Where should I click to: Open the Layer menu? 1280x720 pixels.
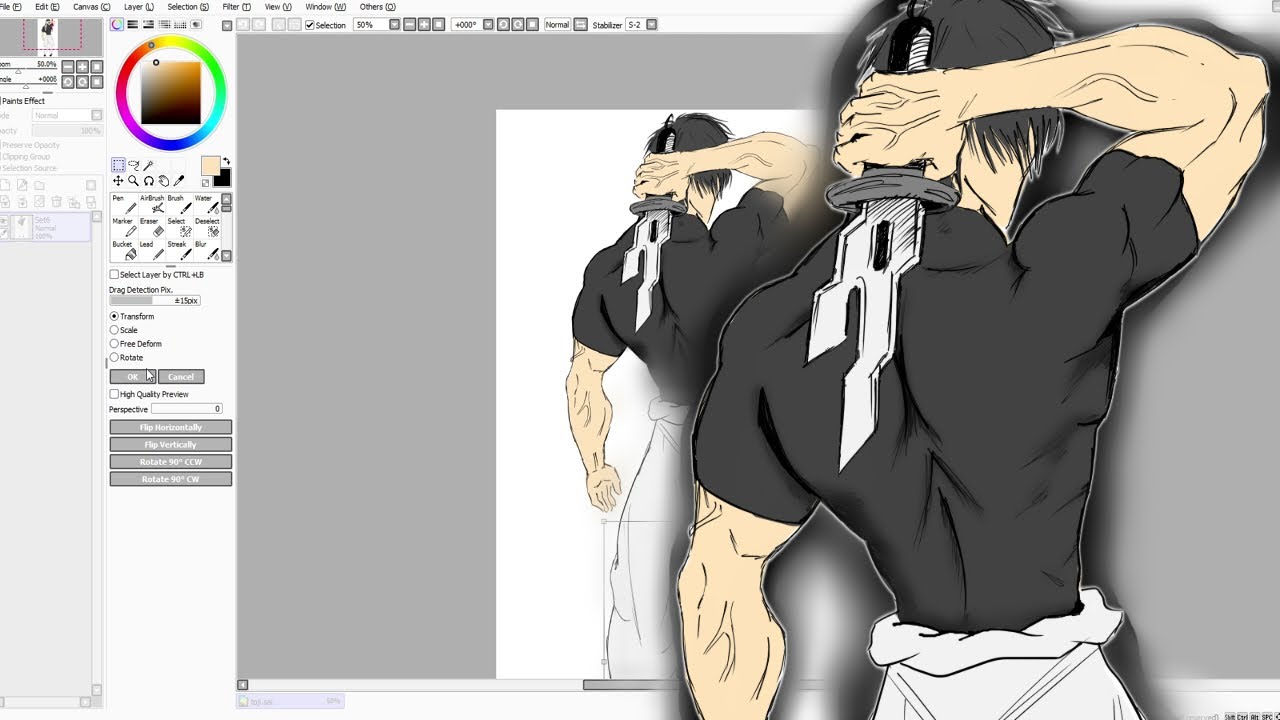(x=139, y=7)
